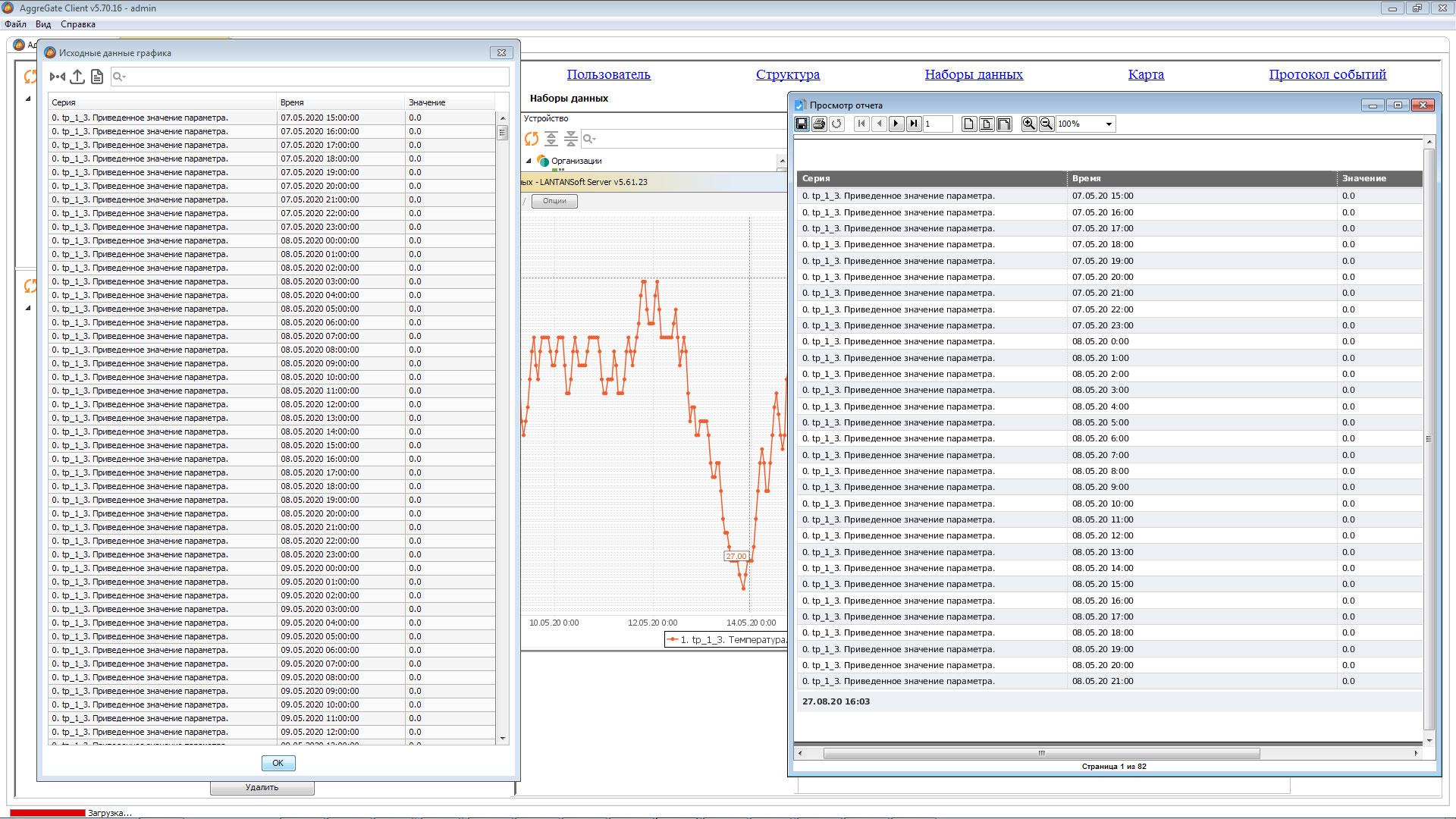Confirm the chart data dialog with OK

278,763
